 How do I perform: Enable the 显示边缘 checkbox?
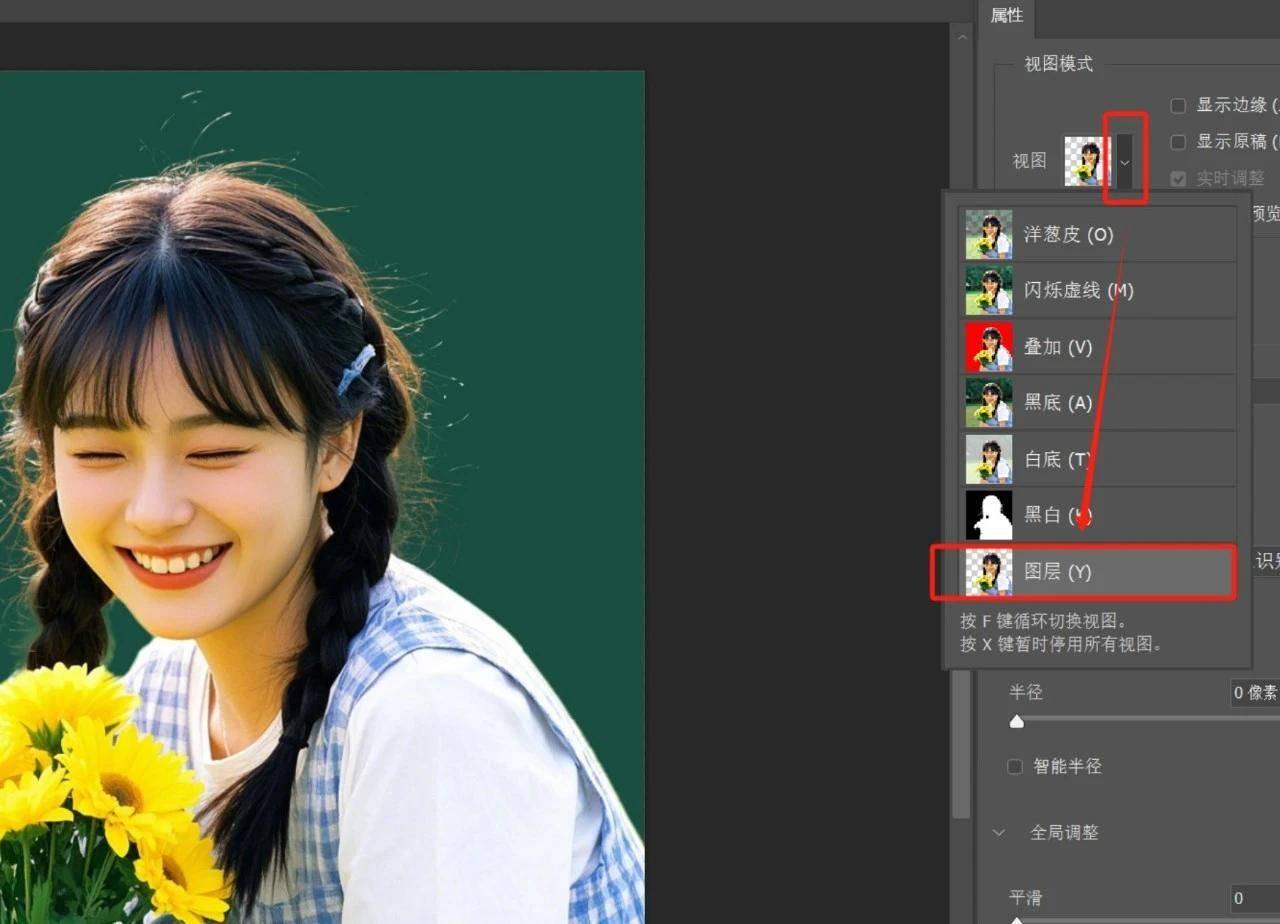pos(1178,106)
